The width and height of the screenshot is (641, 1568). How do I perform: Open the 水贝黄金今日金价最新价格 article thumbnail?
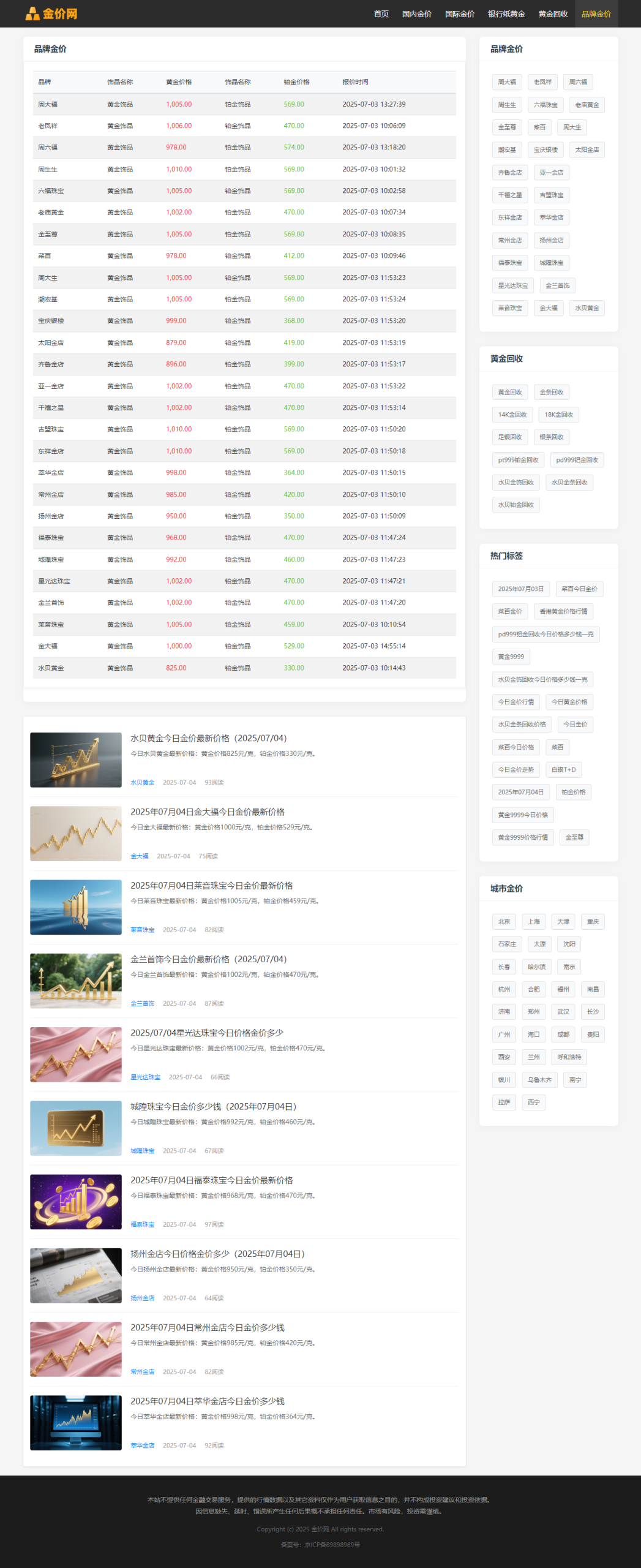(x=76, y=759)
